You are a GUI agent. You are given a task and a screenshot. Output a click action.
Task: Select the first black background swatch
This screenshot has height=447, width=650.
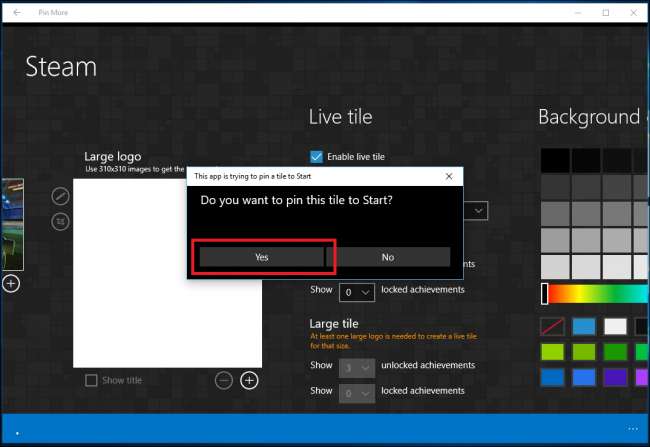pyautogui.click(x=555, y=160)
